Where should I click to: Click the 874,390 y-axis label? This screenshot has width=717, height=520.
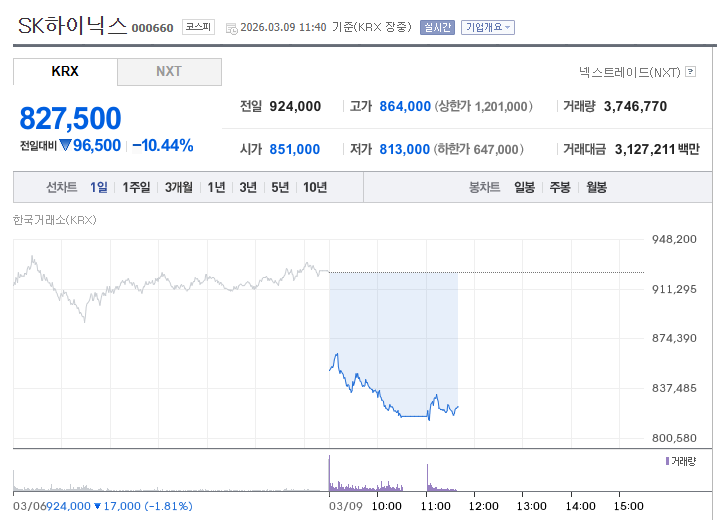pos(674,338)
